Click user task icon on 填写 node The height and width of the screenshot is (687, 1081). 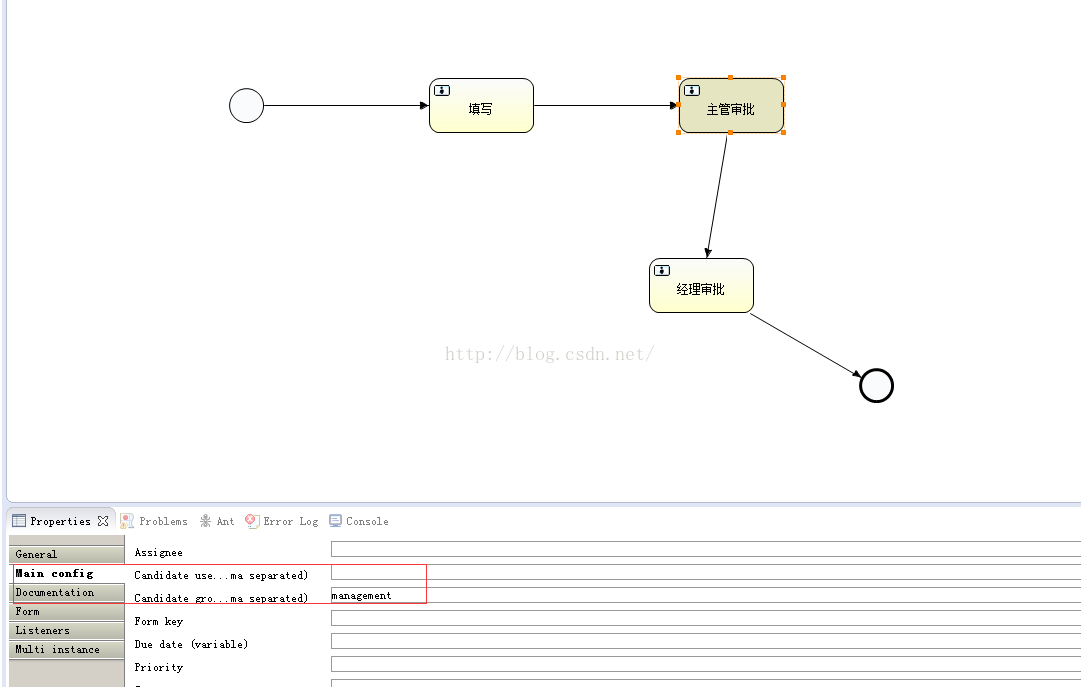click(x=442, y=90)
